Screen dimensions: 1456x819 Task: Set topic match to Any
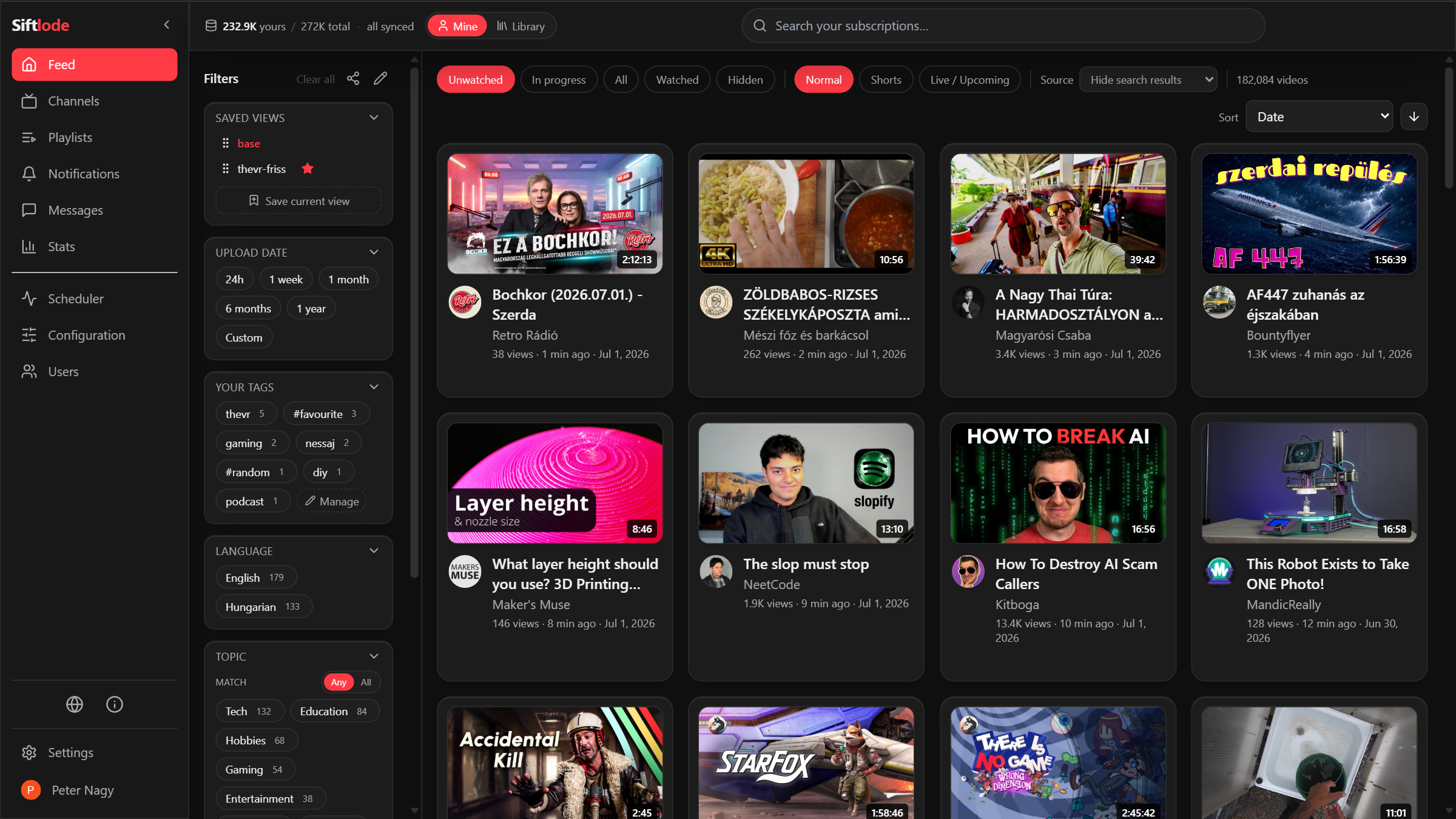339,682
